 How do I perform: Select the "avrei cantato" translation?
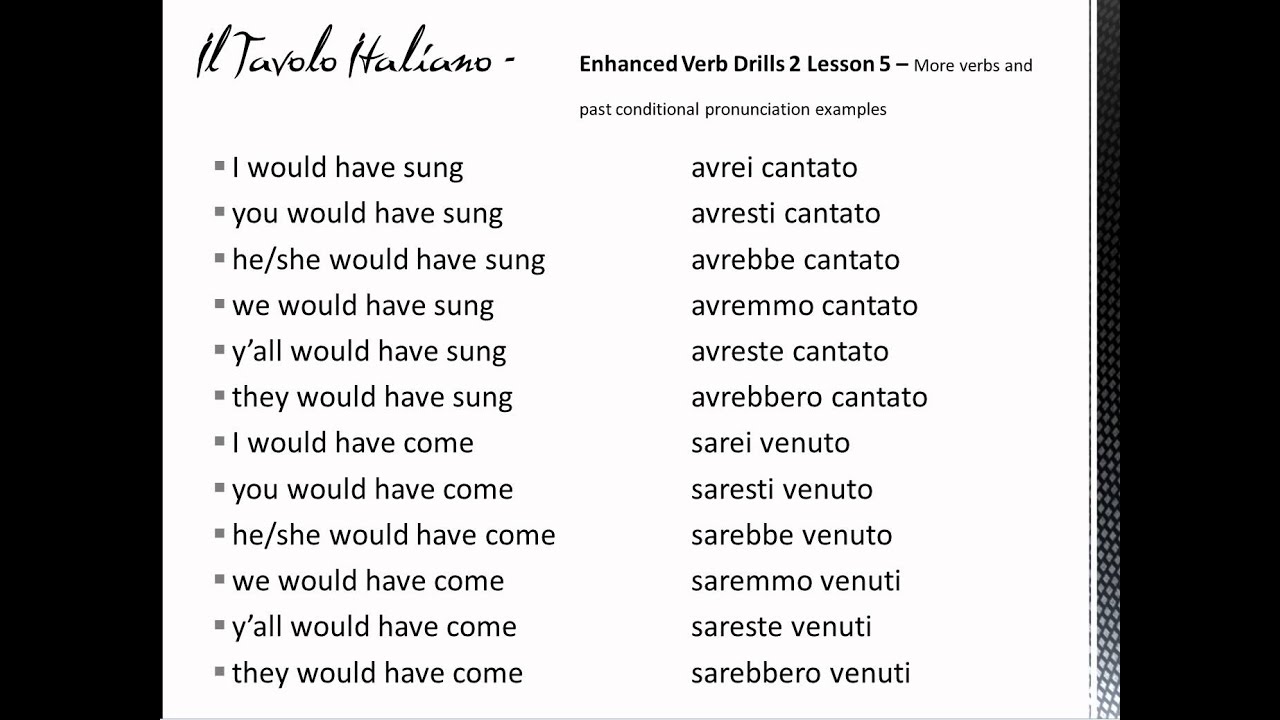point(774,167)
